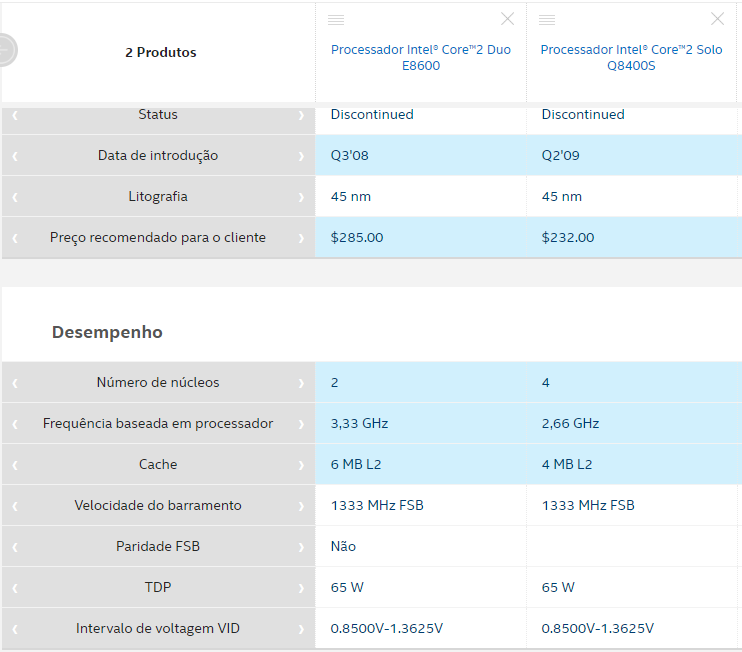This screenshot has height=652, width=742.
Task: Click the 3,33 GHz frequency value
Action: point(359,423)
